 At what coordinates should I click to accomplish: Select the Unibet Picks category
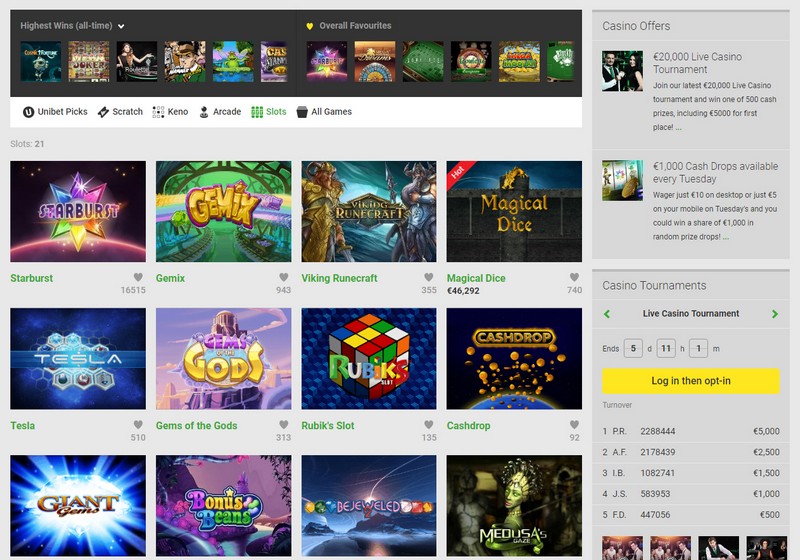tap(55, 112)
